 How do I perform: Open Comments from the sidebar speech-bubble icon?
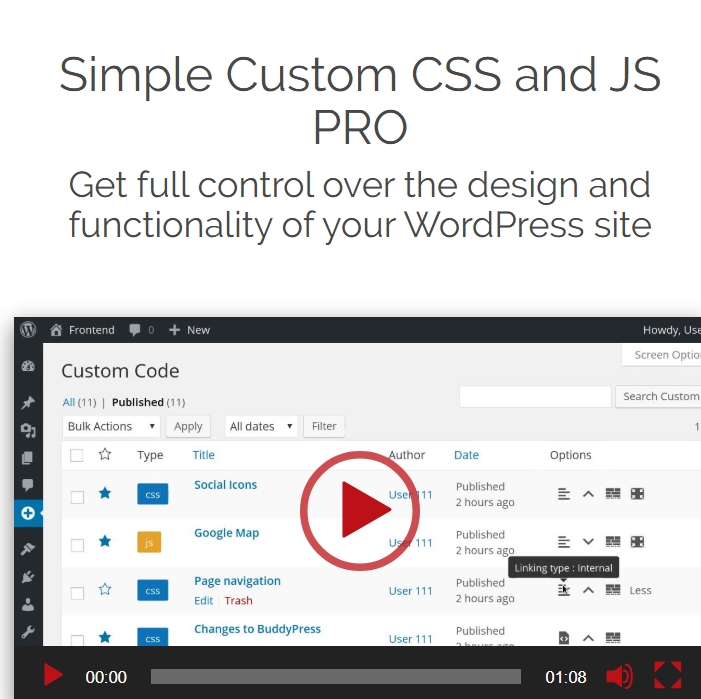pyautogui.click(x=28, y=485)
